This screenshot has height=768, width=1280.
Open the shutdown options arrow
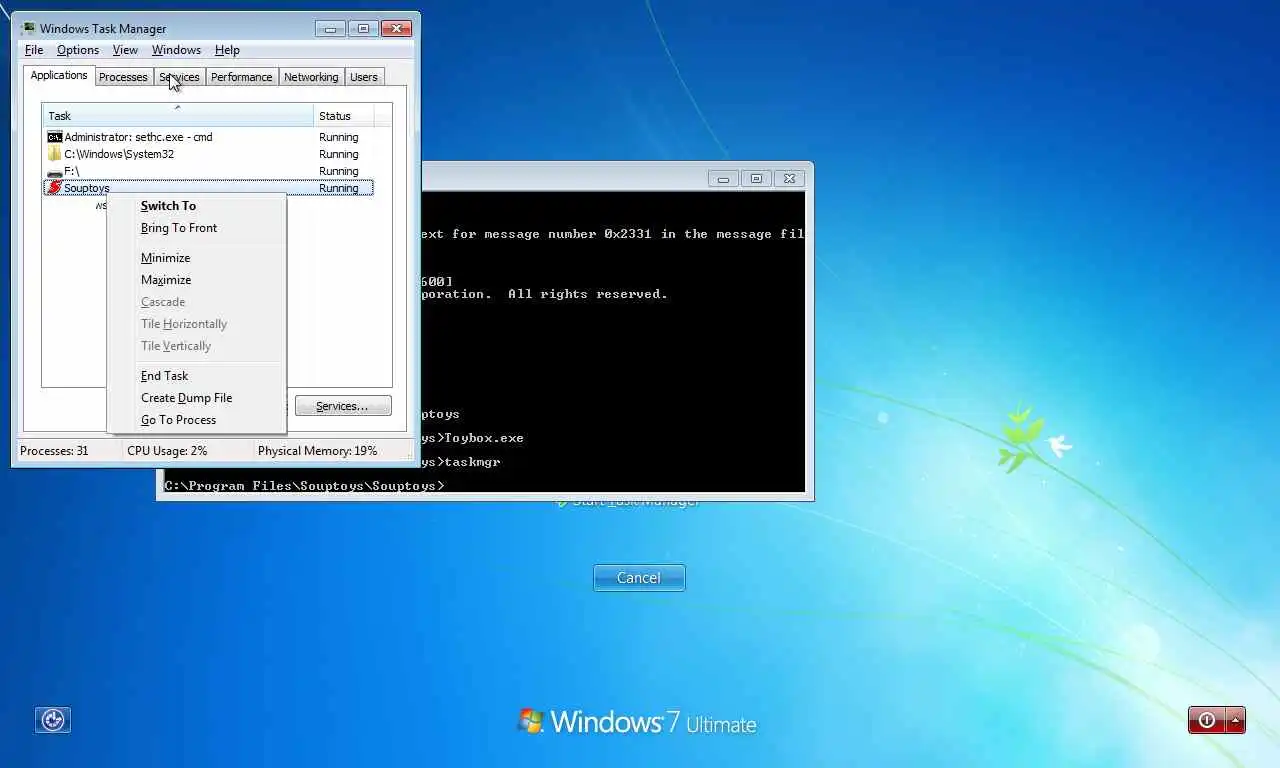click(1236, 720)
